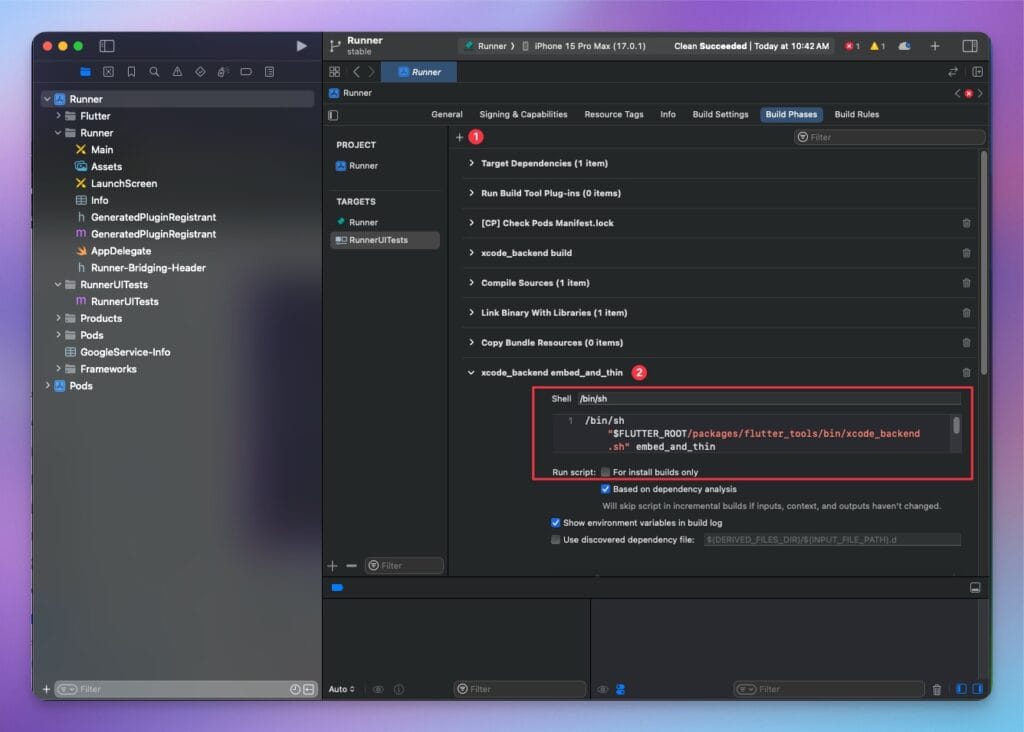Click the build phases Filter field
1024x732 pixels.
[889, 137]
